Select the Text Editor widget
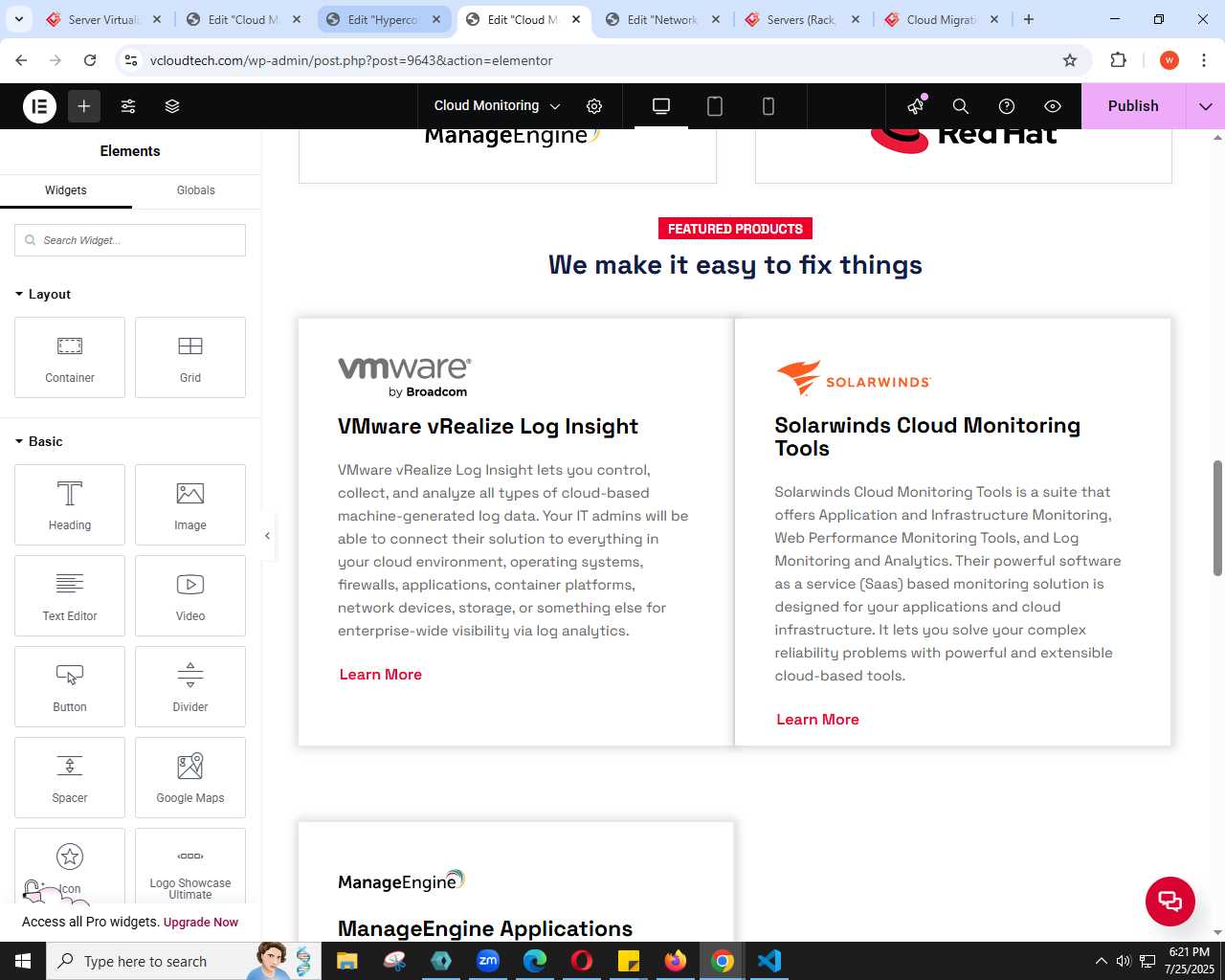1225x980 pixels. pos(70,595)
